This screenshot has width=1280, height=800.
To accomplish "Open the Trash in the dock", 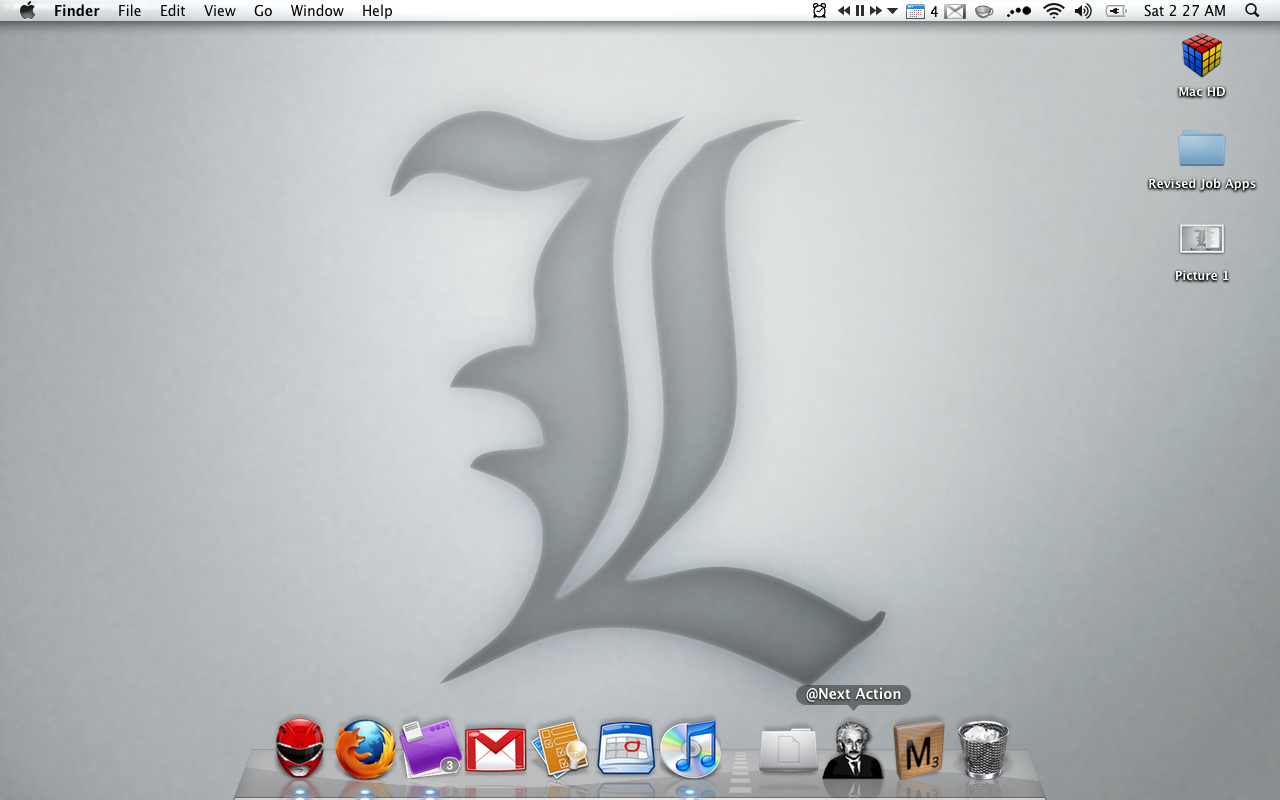I will 984,749.
